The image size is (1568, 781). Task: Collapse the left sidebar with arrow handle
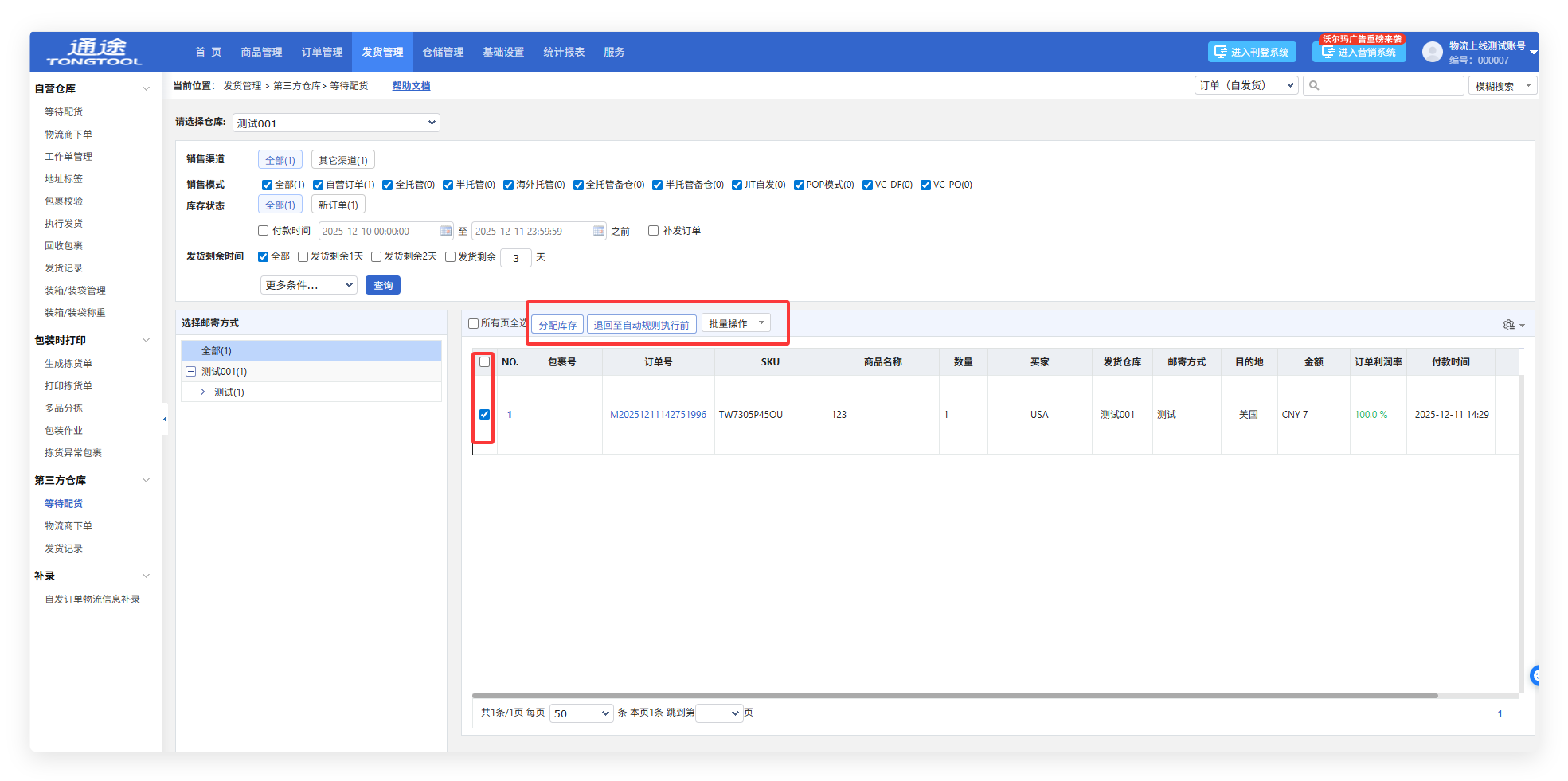click(x=165, y=419)
